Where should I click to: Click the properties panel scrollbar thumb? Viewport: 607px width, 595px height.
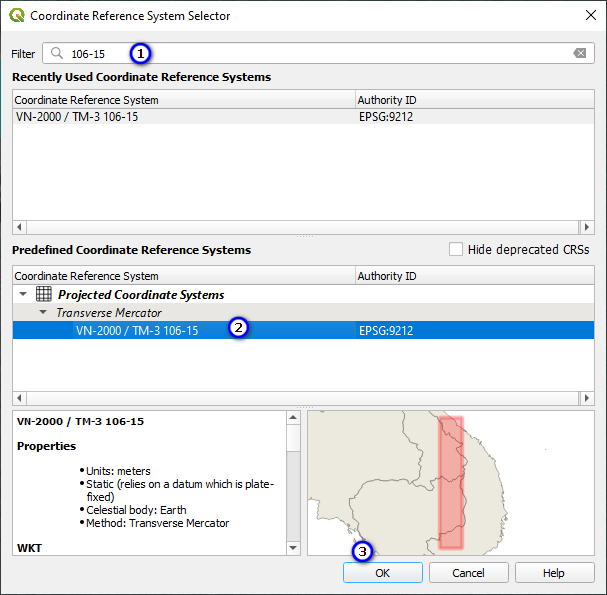[293, 437]
